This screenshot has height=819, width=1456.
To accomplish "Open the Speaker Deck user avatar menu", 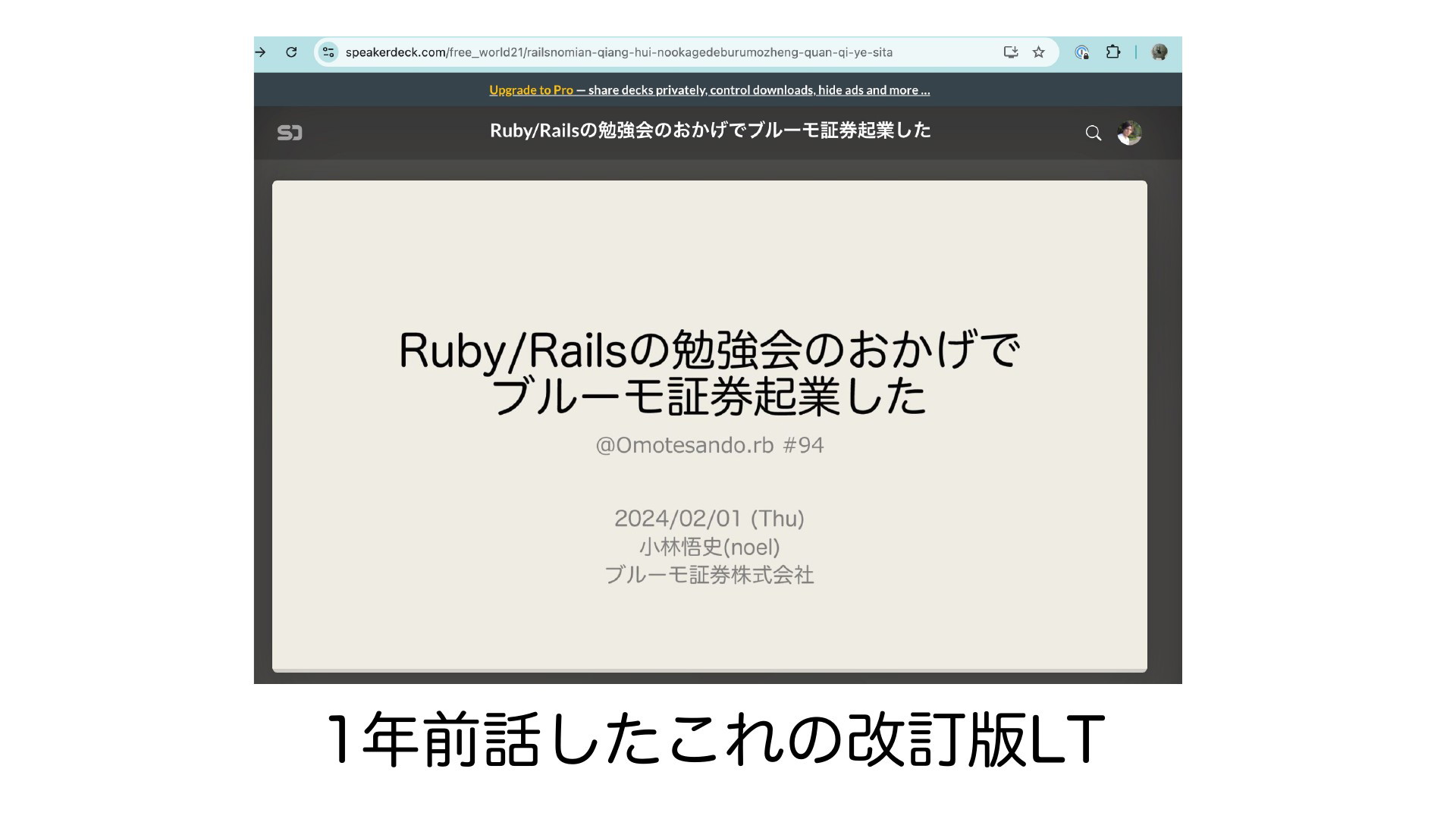I will tap(1129, 133).
